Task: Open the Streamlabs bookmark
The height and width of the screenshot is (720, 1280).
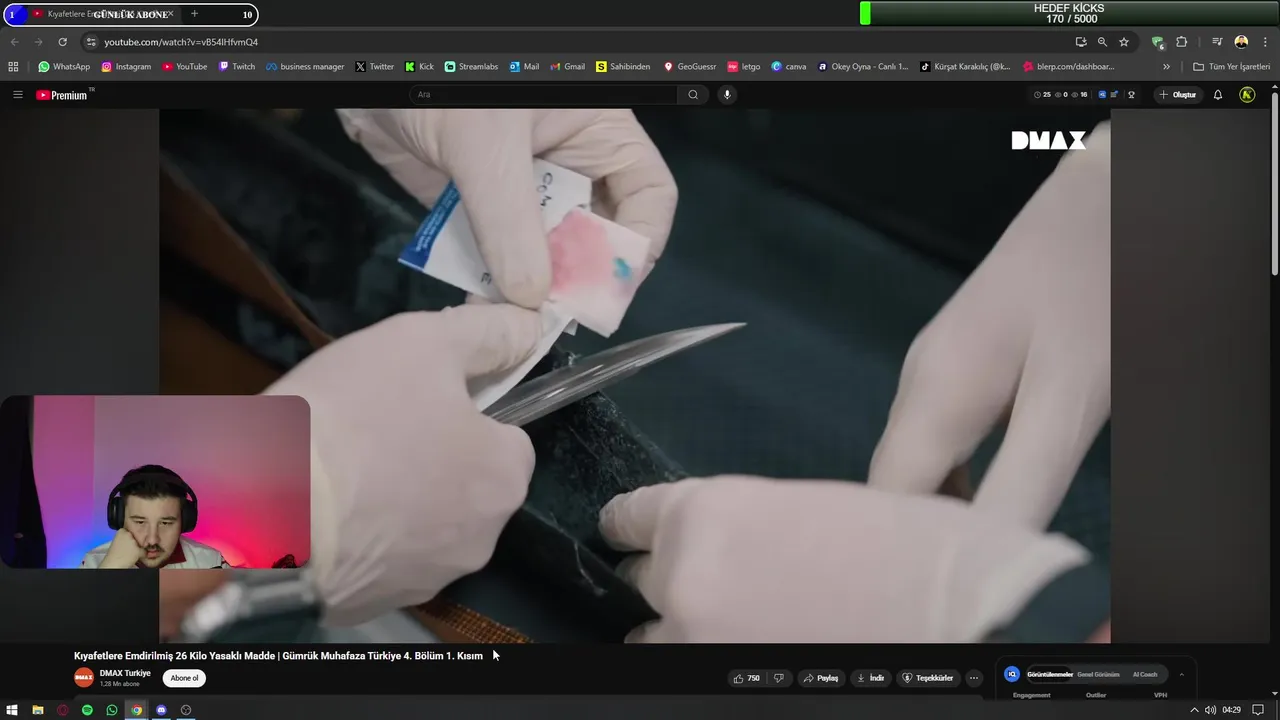Action: pyautogui.click(x=471, y=67)
